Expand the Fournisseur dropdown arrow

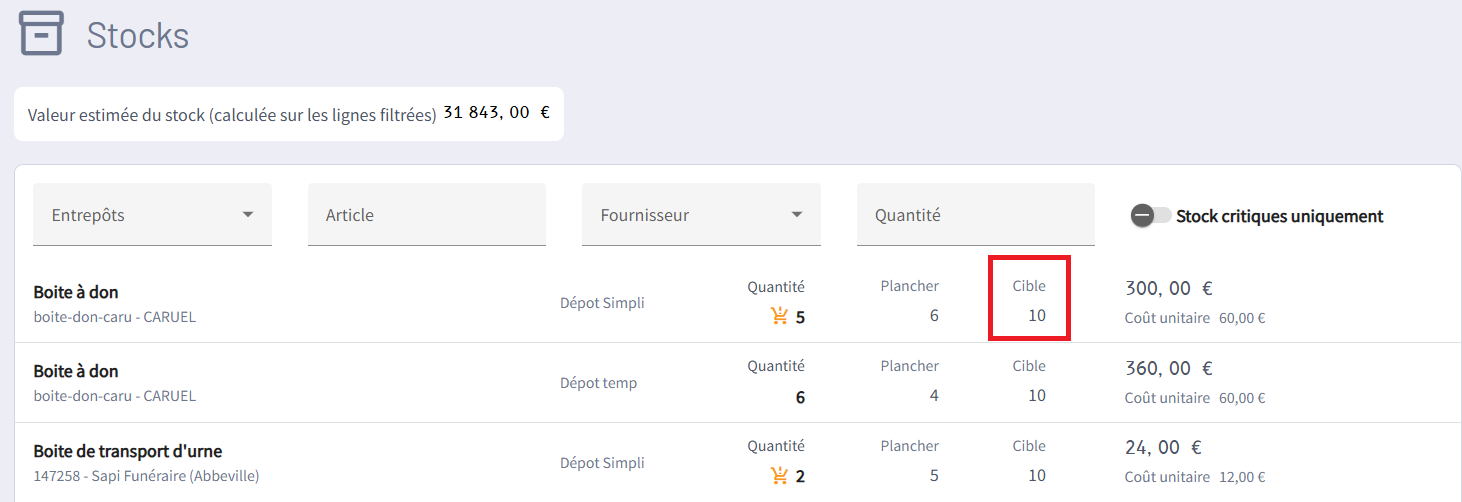[797, 214]
